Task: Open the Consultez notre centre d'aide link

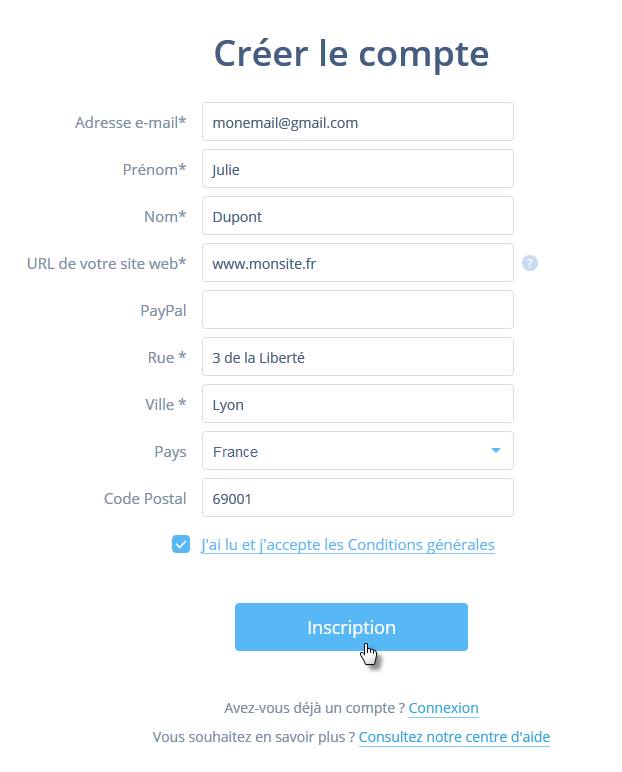Action: click(454, 737)
